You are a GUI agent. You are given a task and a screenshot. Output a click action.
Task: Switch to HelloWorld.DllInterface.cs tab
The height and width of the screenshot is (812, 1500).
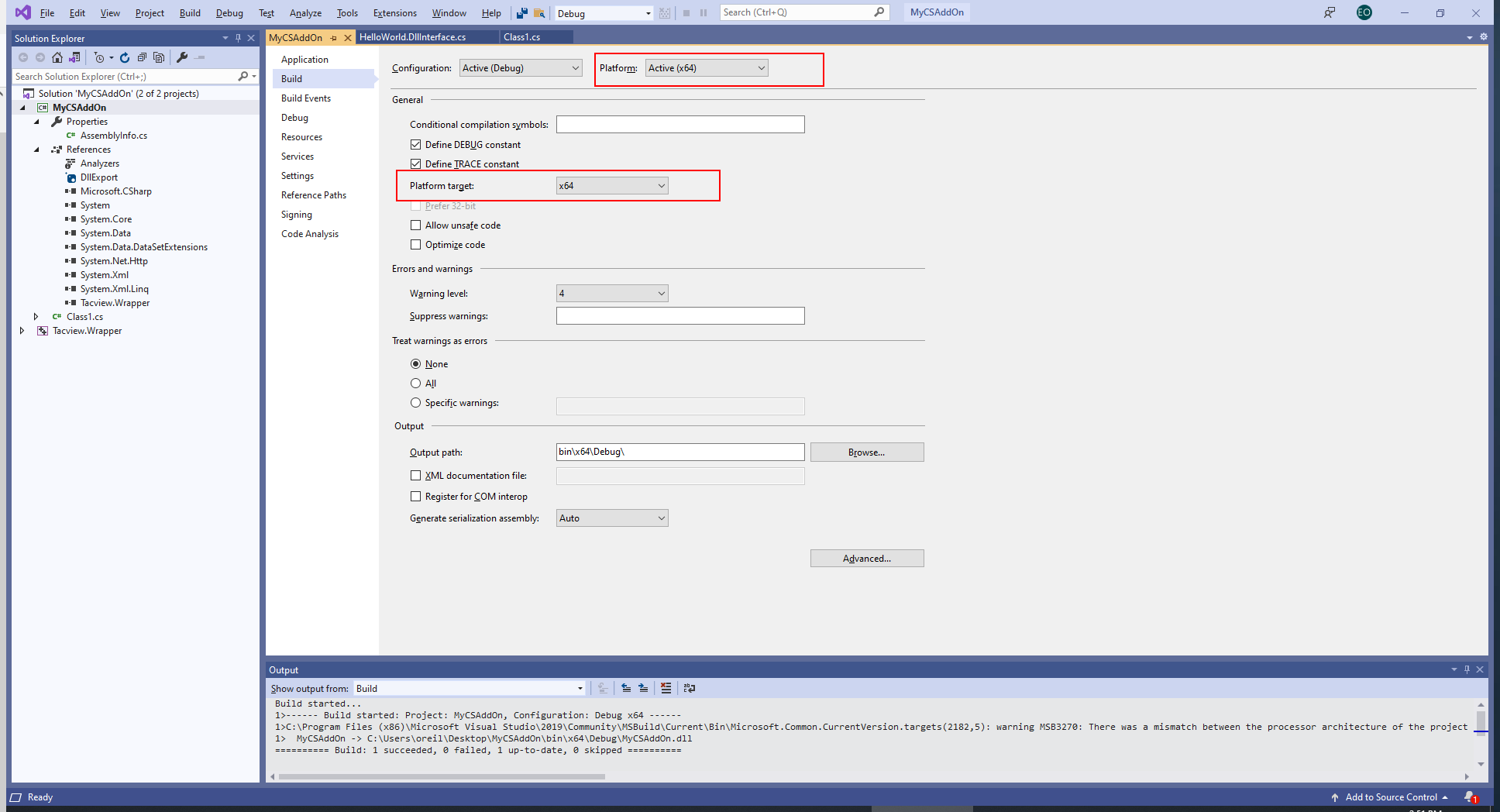click(413, 37)
